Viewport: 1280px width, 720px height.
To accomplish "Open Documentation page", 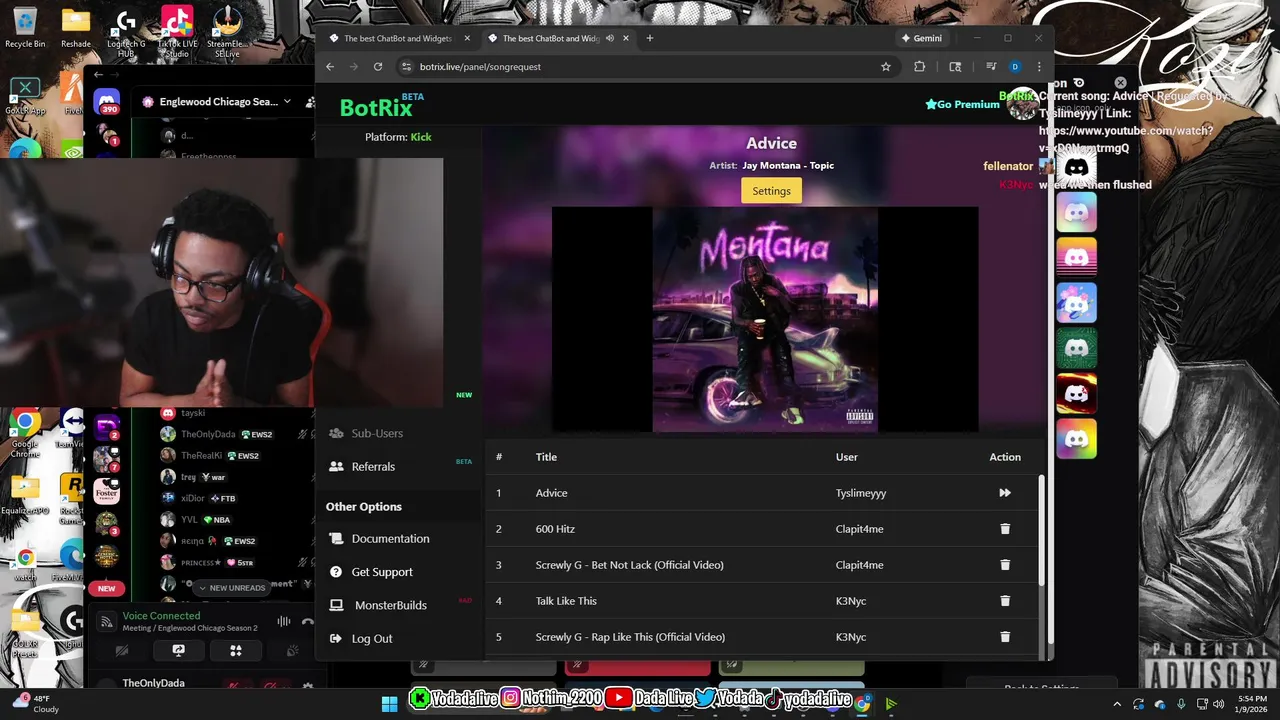I will coord(390,539).
